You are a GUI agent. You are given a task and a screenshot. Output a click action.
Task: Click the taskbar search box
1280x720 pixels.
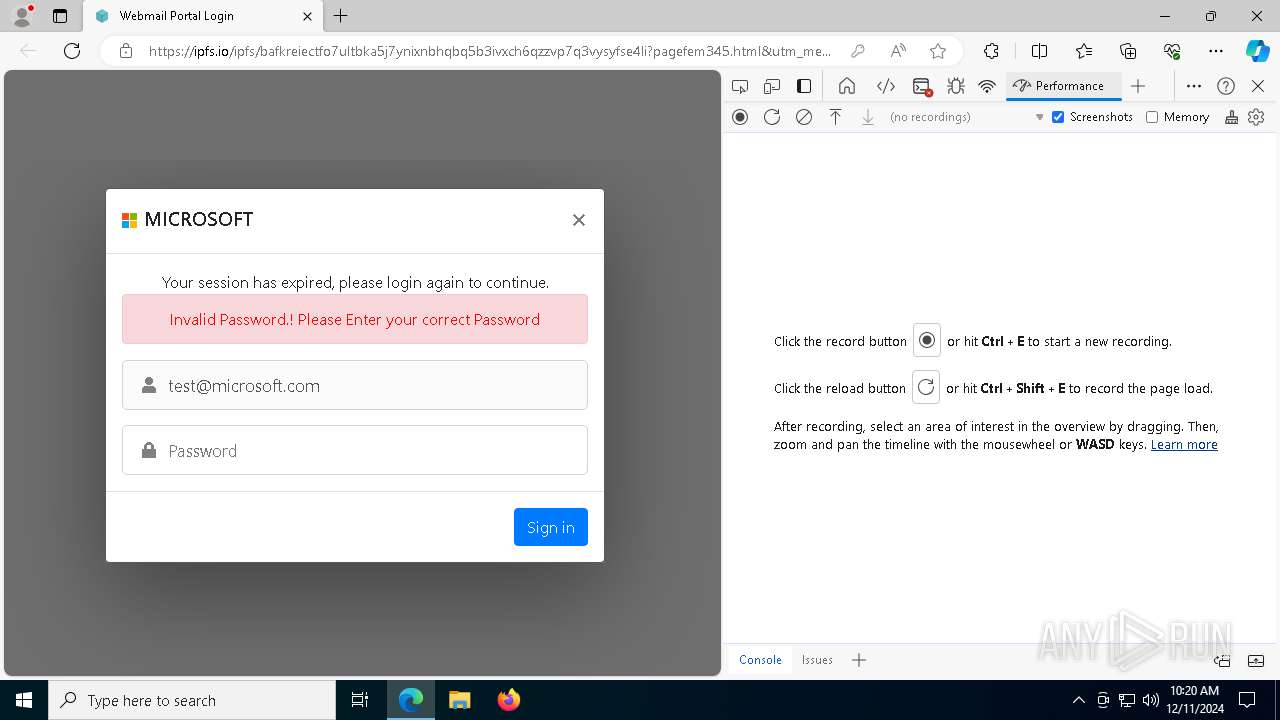point(192,700)
